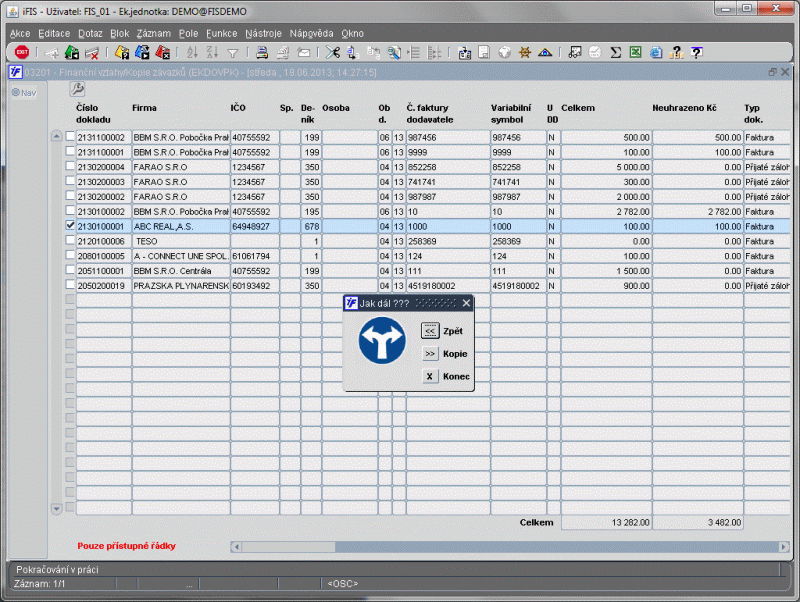
Task: Open the Dotaz menu
Action: [x=90, y=34]
